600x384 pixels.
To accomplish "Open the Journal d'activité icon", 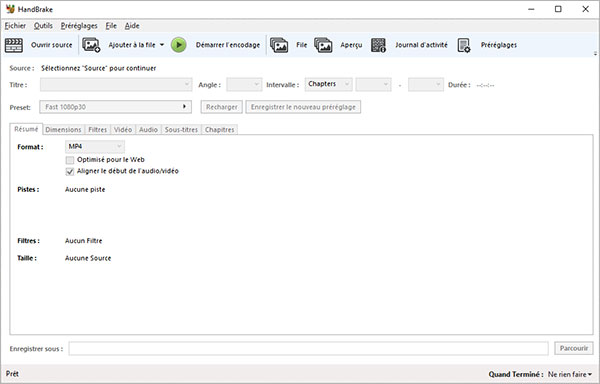I will pos(378,45).
